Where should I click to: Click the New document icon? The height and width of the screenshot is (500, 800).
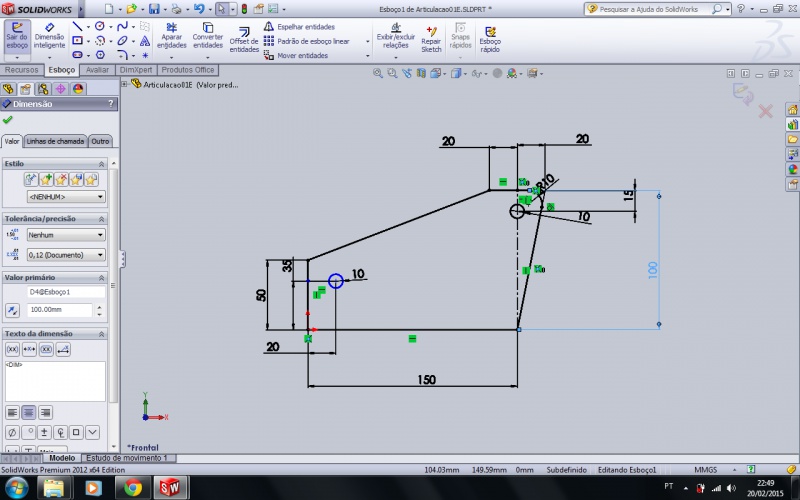tap(109, 9)
